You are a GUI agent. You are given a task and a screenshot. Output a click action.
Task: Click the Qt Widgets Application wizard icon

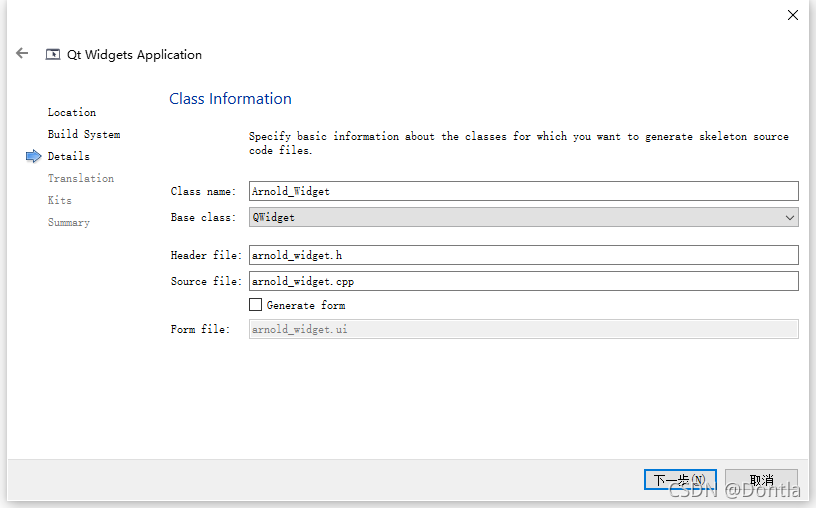(x=53, y=54)
